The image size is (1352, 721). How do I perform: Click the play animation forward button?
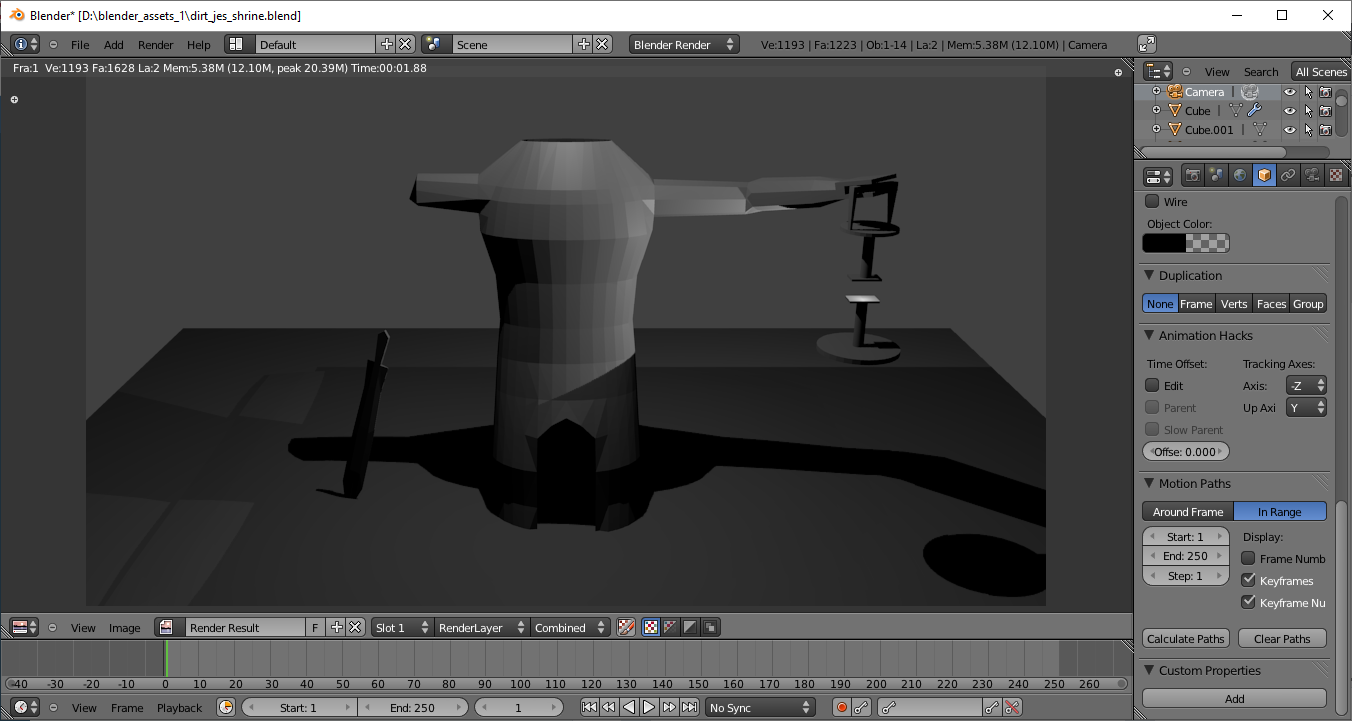pyautogui.click(x=649, y=708)
